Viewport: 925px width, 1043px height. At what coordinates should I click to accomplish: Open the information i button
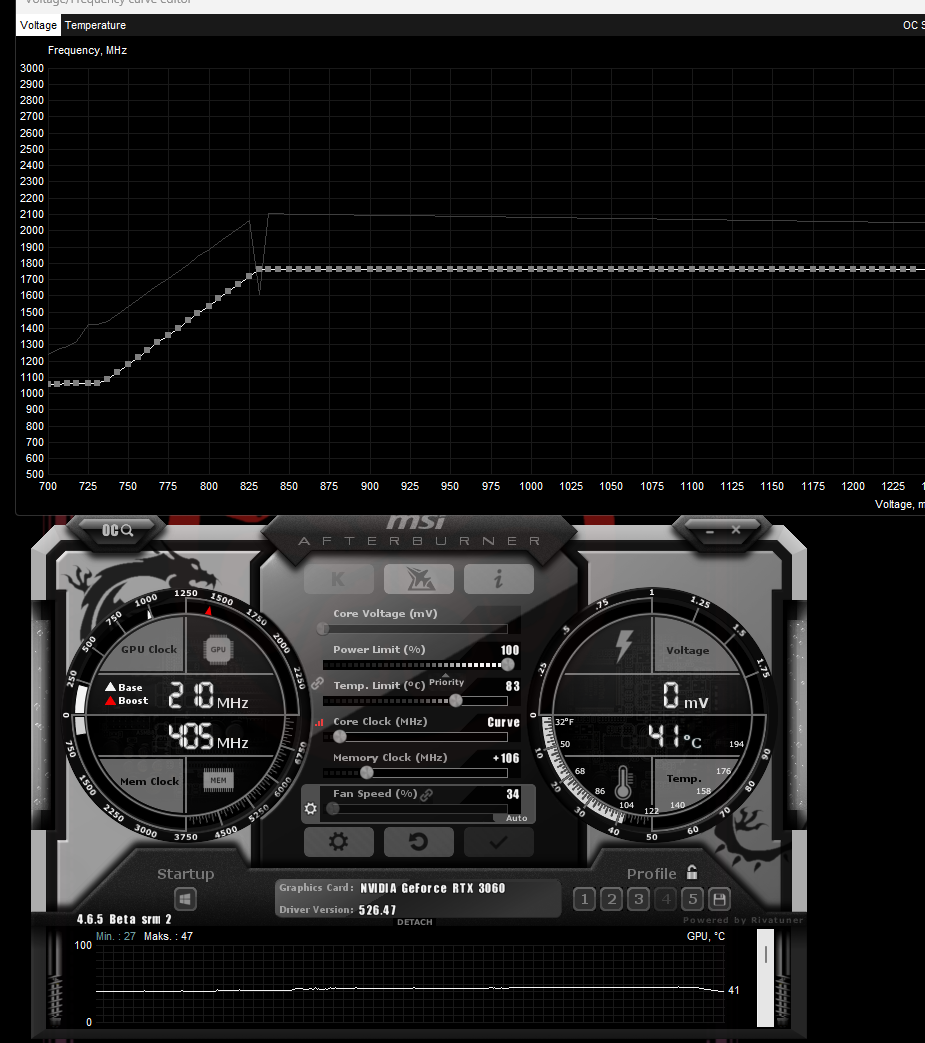click(x=499, y=579)
